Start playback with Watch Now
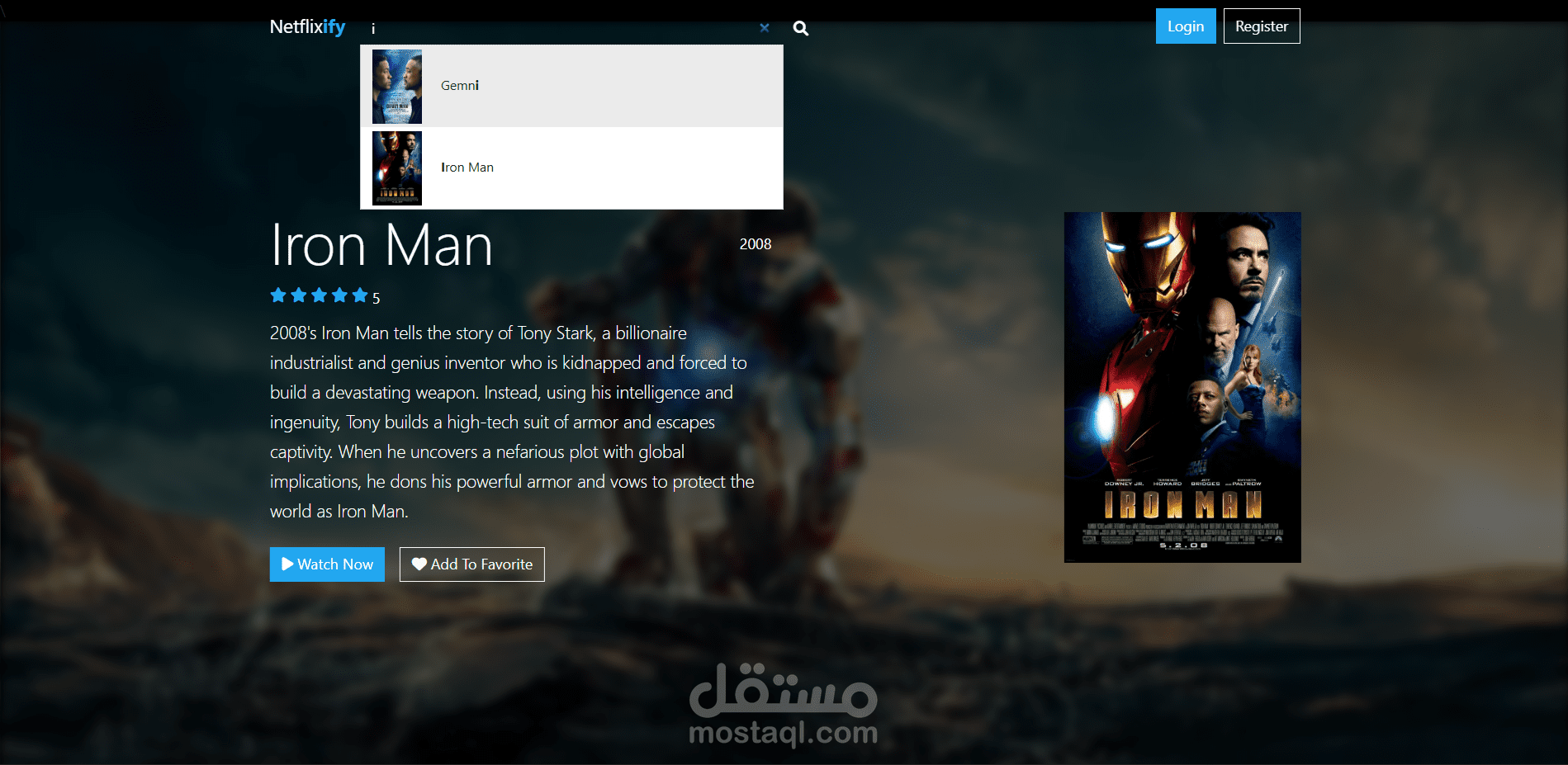Screen dimensions: 1568x765 [x=327, y=564]
